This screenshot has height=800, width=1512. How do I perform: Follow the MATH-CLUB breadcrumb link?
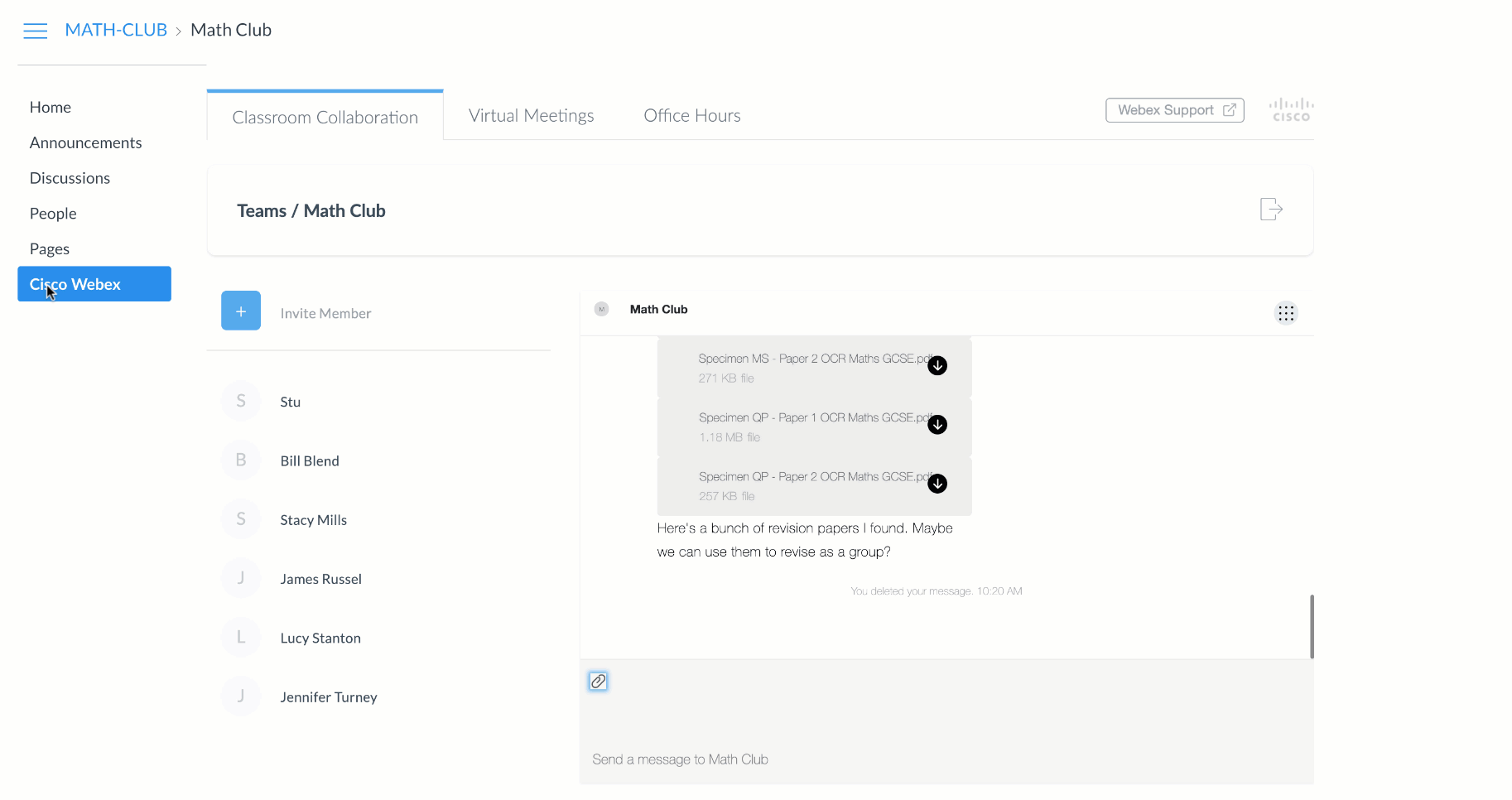point(116,30)
